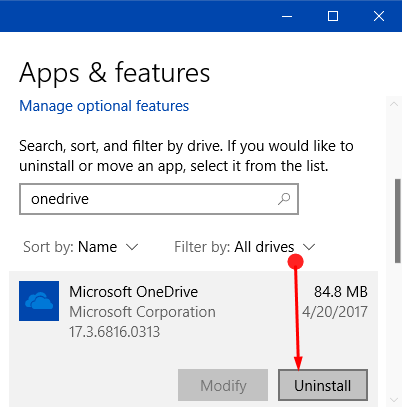Click the 4/20/2017 install date
This screenshot has height=407, width=402.
click(335, 312)
